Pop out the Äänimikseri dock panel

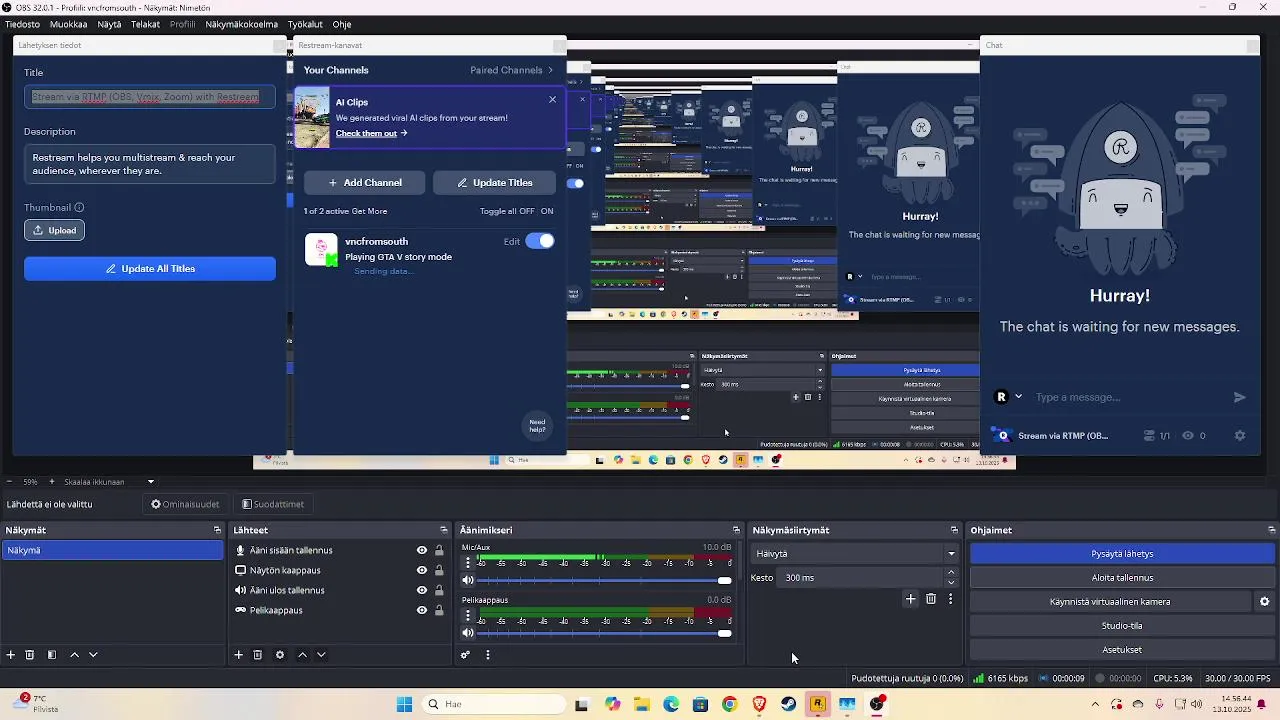click(736, 530)
